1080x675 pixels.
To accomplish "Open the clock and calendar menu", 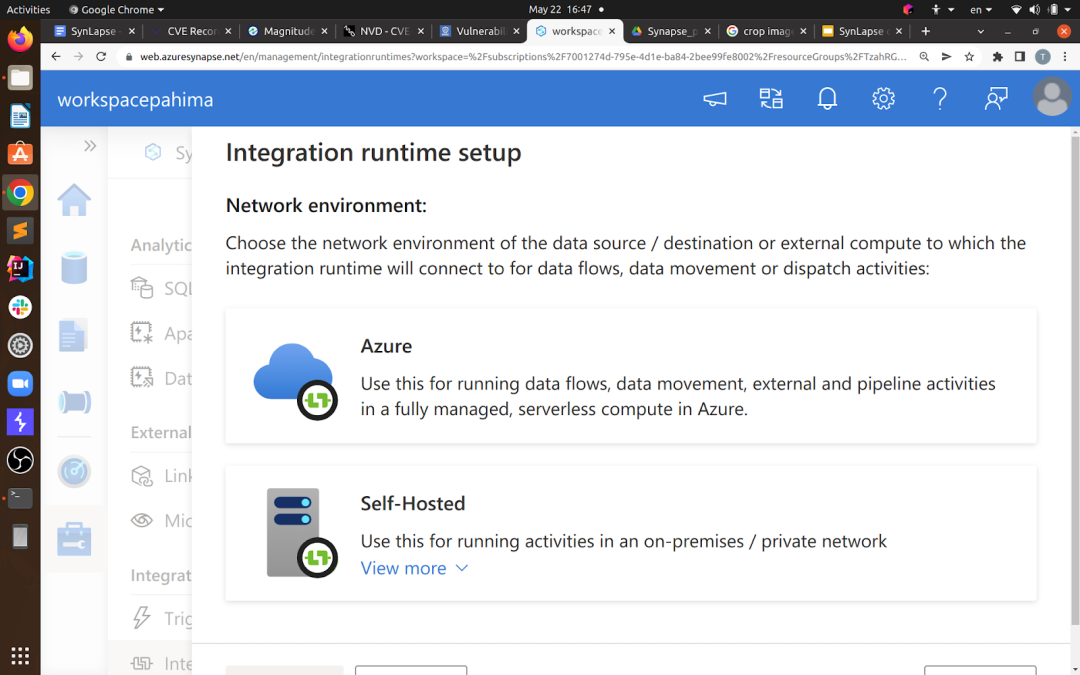I will point(566,10).
